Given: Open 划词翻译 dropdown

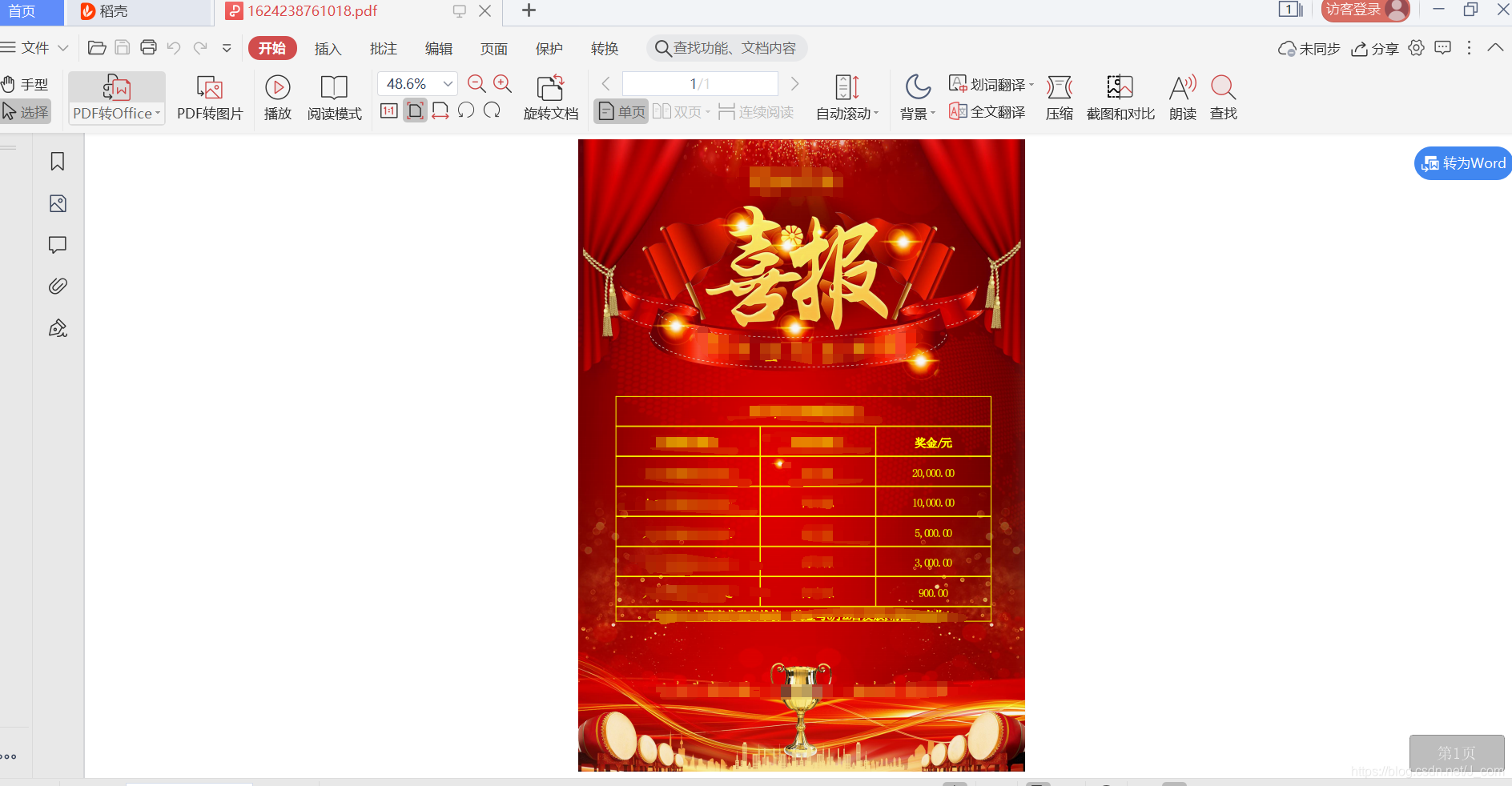Looking at the screenshot, I should pyautogui.click(x=991, y=84).
